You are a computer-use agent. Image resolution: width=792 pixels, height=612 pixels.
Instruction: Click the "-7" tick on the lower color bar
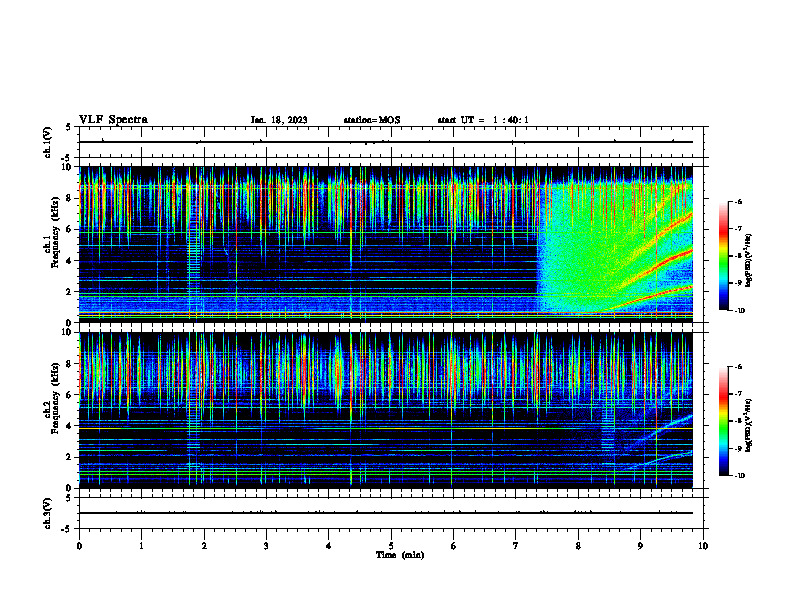[738, 394]
